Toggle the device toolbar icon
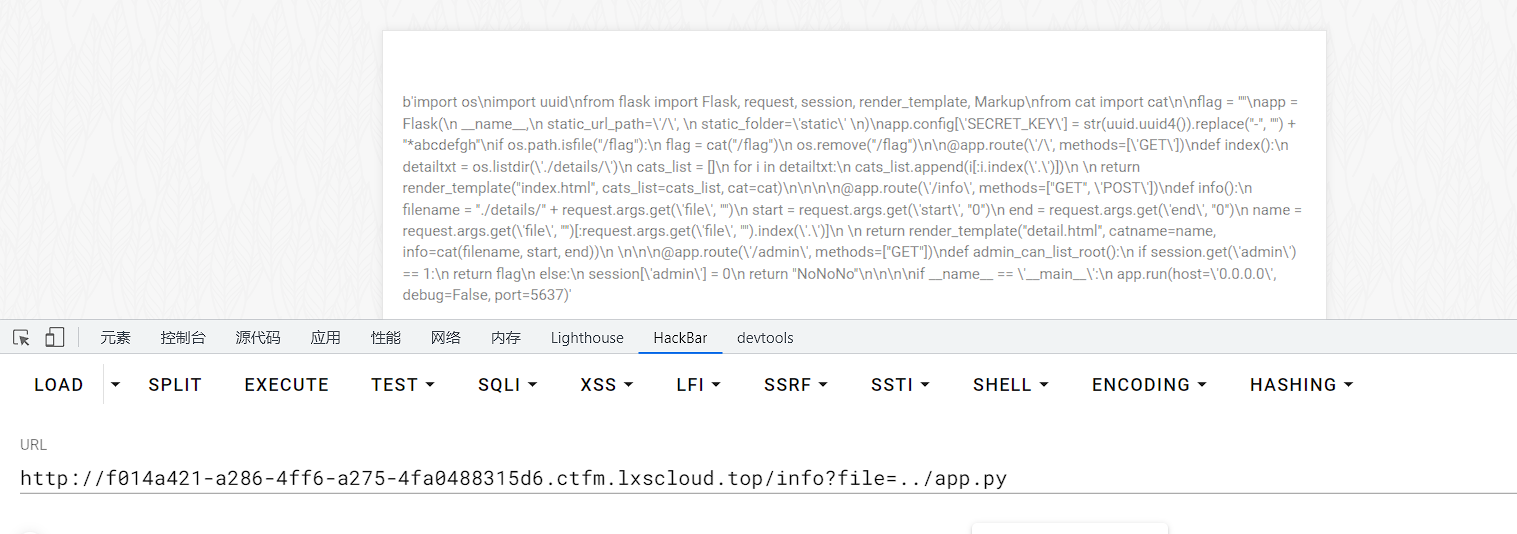1517x534 pixels. pyautogui.click(x=55, y=338)
